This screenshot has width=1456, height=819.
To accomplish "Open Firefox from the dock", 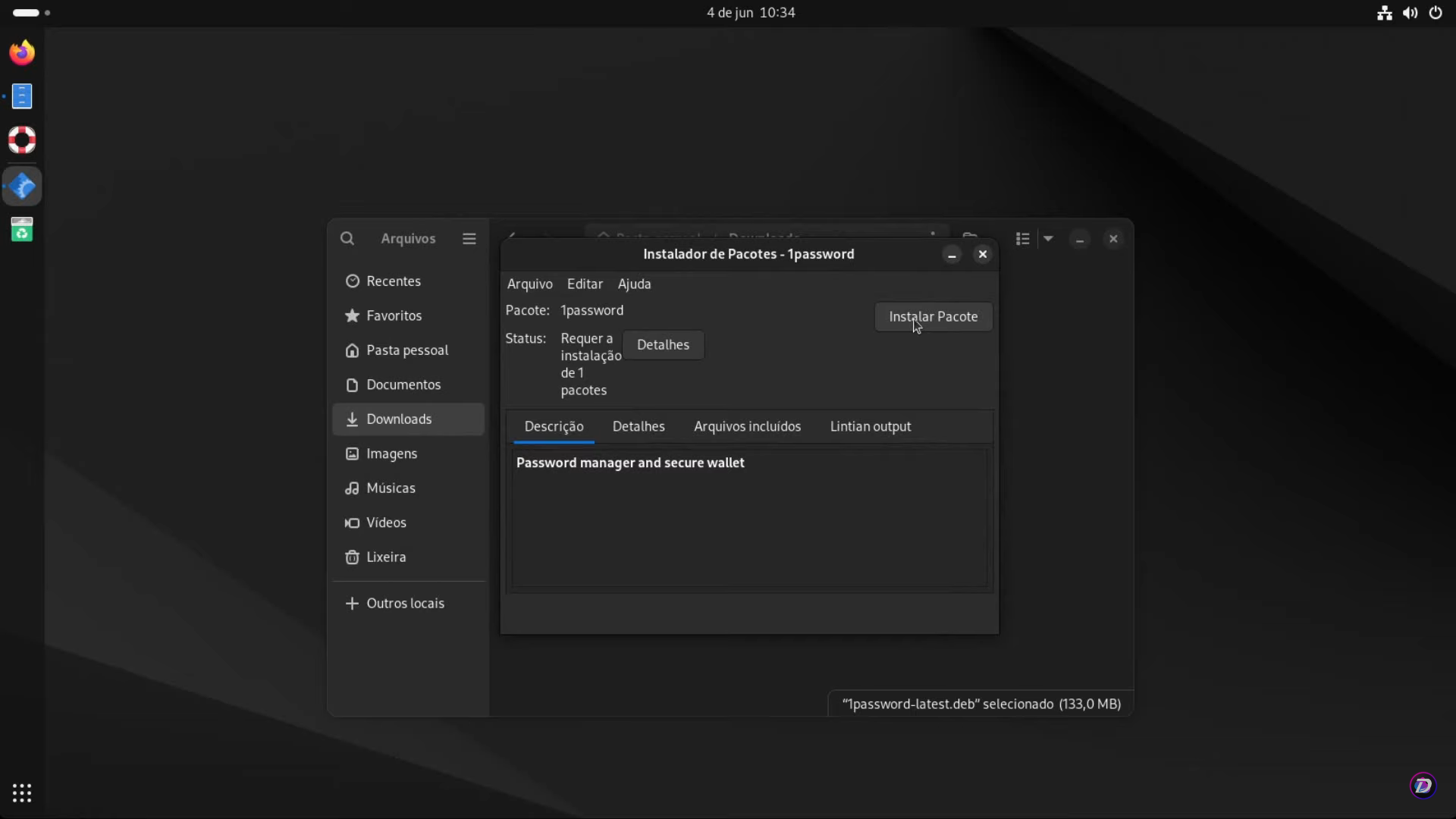I will point(22,52).
